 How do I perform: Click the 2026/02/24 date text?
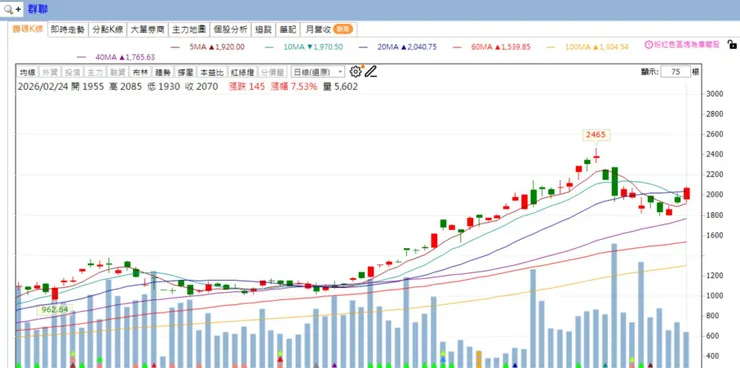point(42,87)
